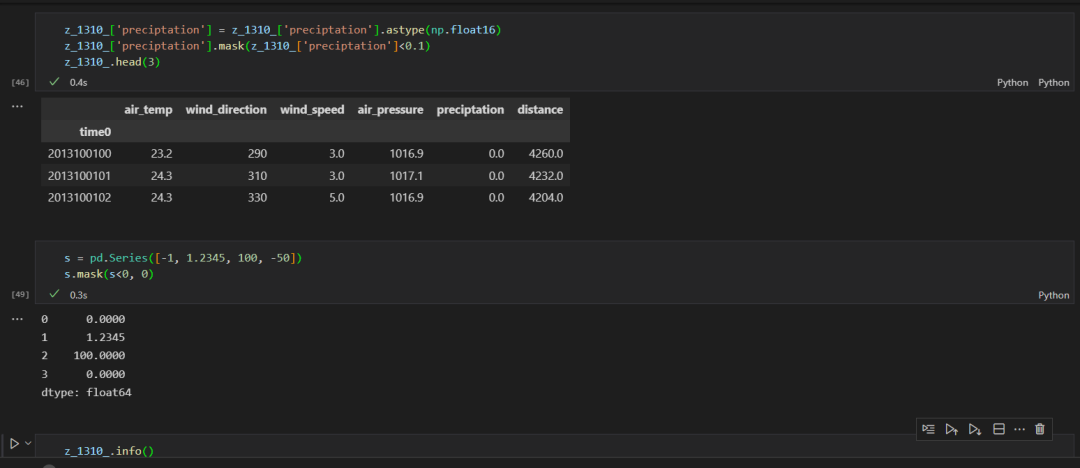This screenshot has width=1080, height=468.
Task: Select the 2013100101 row in table
Action: click(79, 176)
